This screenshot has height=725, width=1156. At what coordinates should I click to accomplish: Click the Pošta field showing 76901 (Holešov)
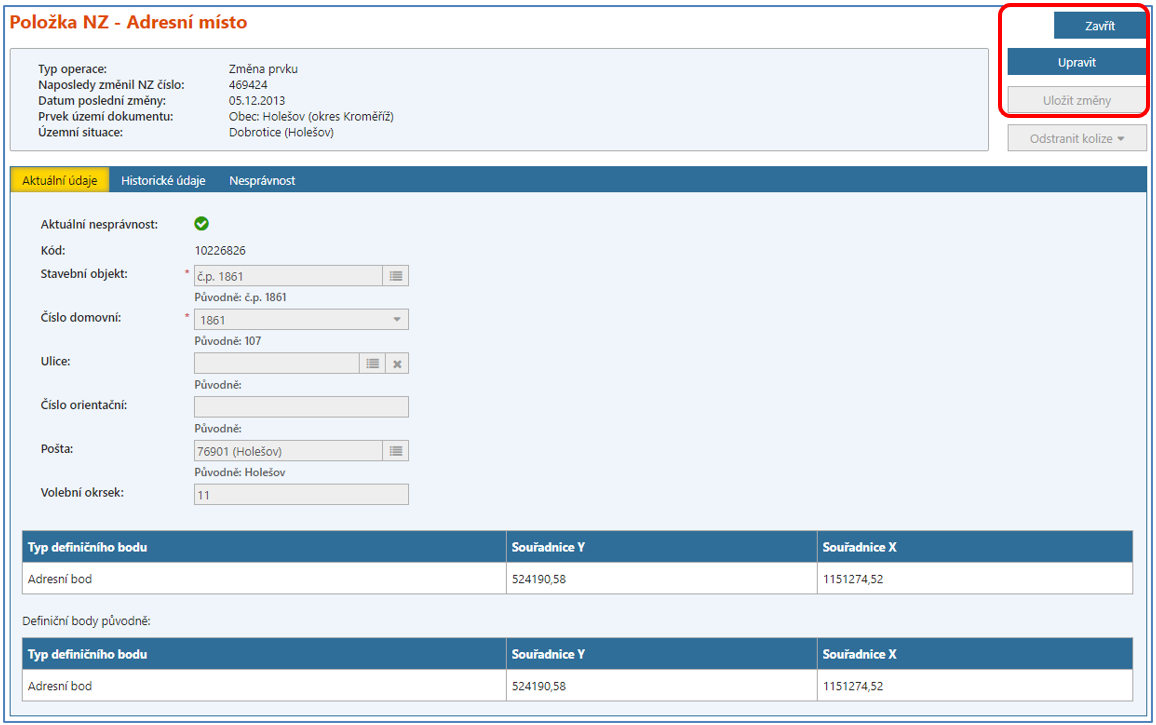(287, 451)
